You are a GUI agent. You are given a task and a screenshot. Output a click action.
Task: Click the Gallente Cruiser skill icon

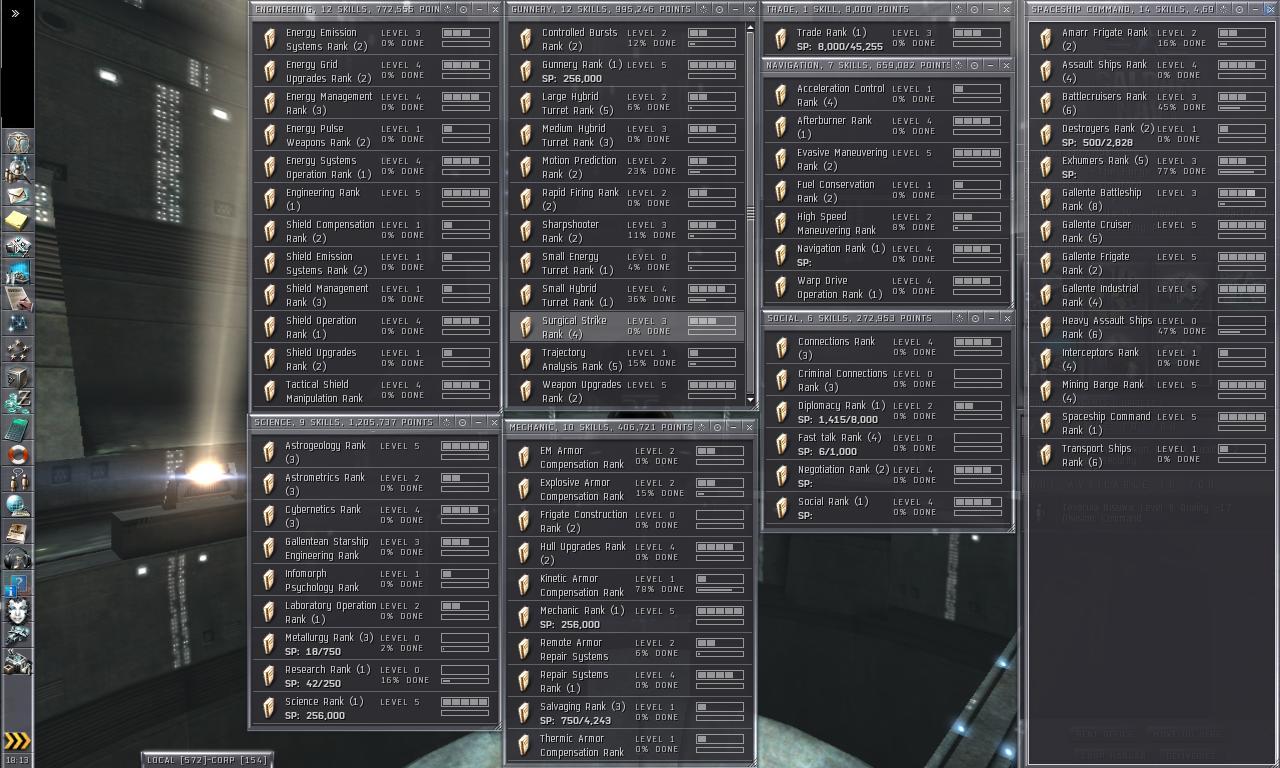[x=1045, y=231]
